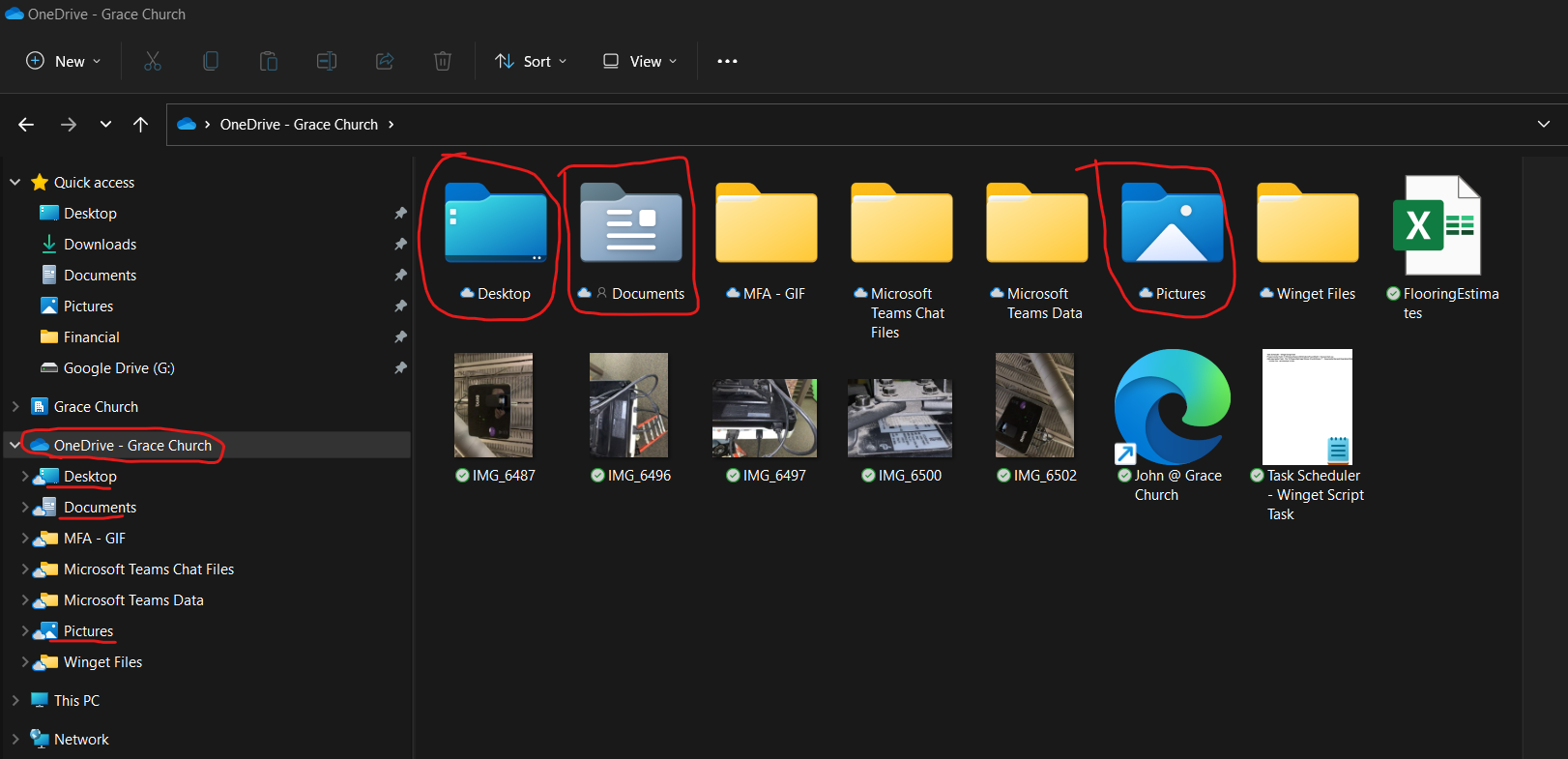Select Microsoft Teams Data folder in main pane
The image size is (1568, 759).
(x=1037, y=222)
